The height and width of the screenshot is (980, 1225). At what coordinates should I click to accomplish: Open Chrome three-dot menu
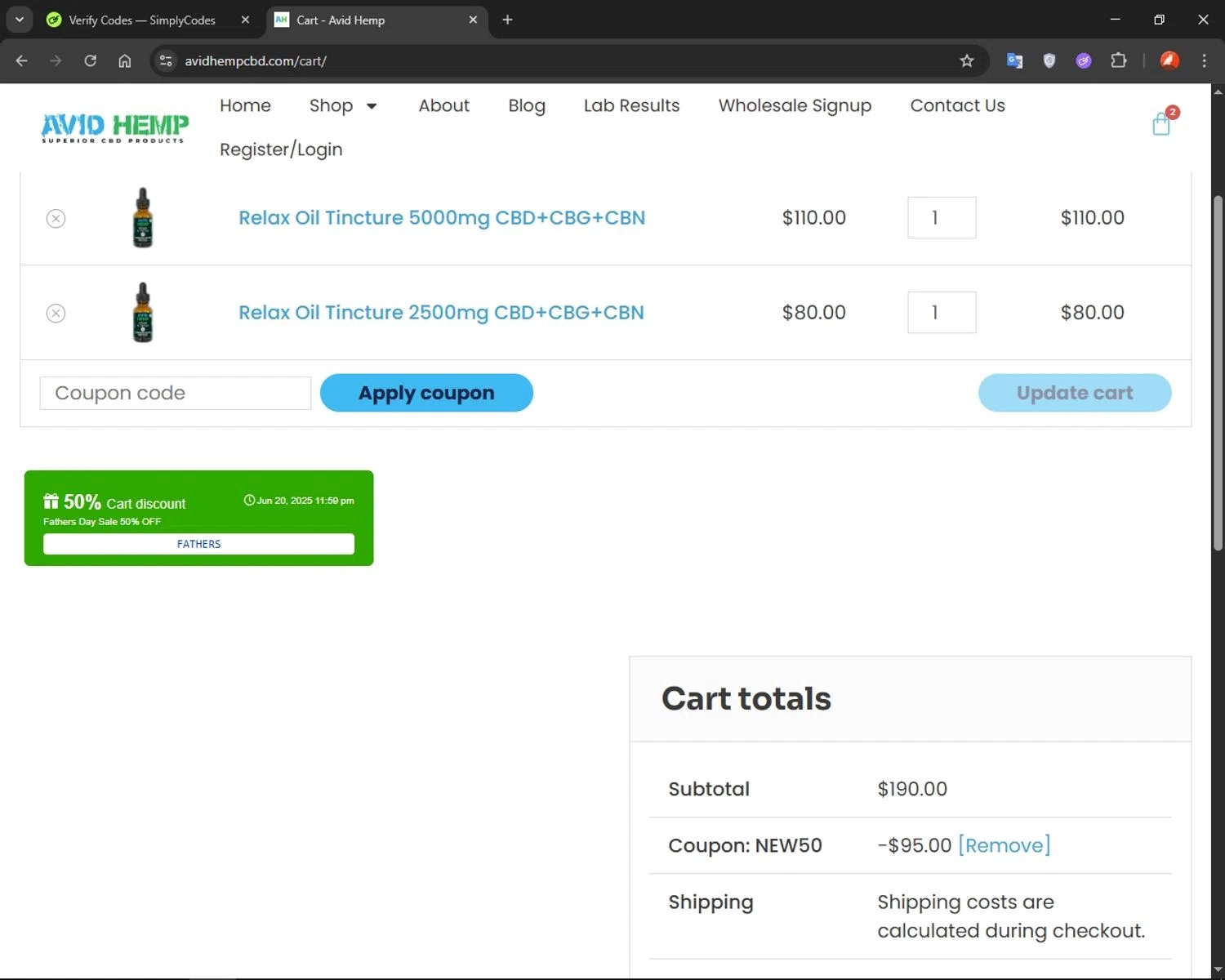[1204, 60]
